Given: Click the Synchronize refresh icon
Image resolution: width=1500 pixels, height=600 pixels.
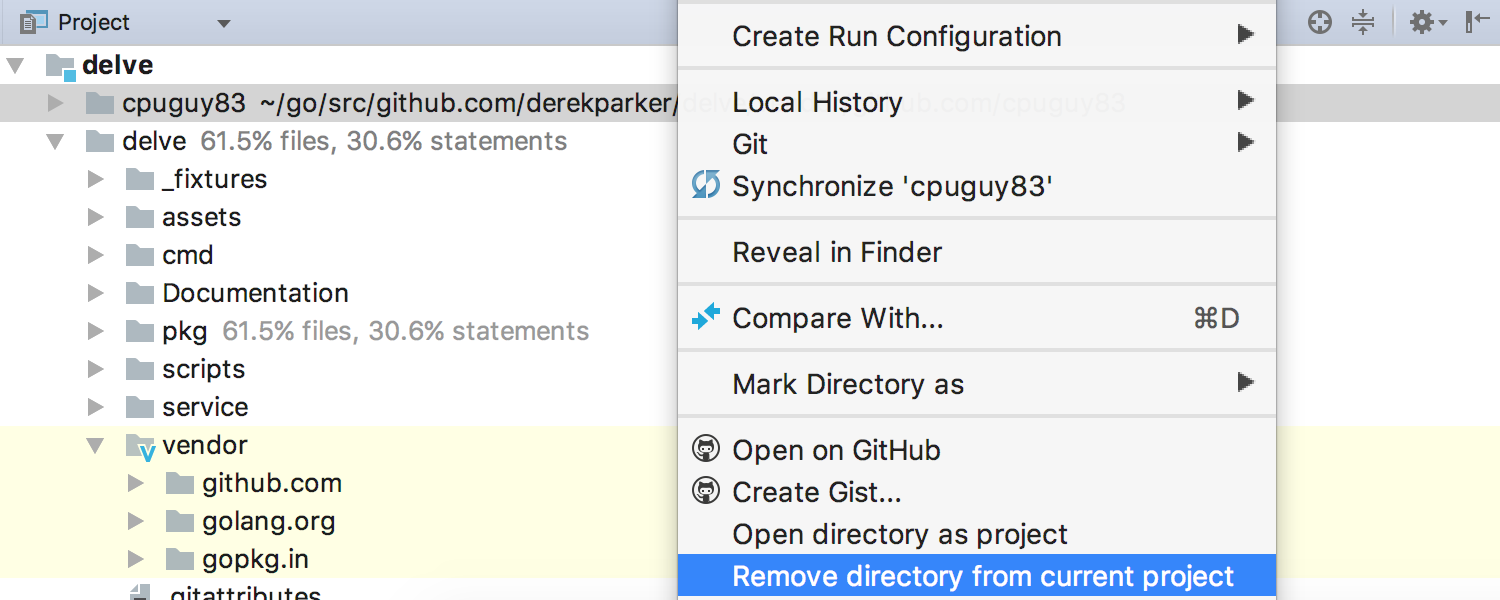Looking at the screenshot, I should [706, 185].
